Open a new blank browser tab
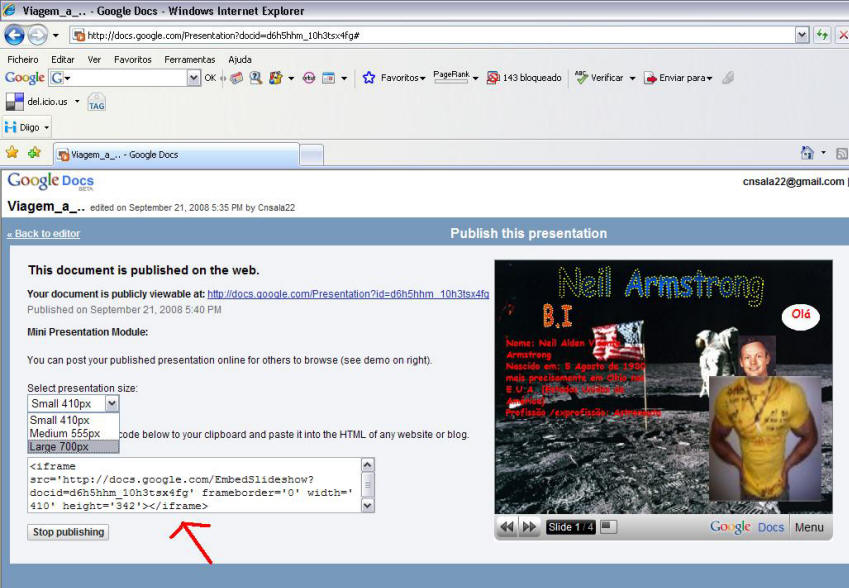 coord(311,155)
